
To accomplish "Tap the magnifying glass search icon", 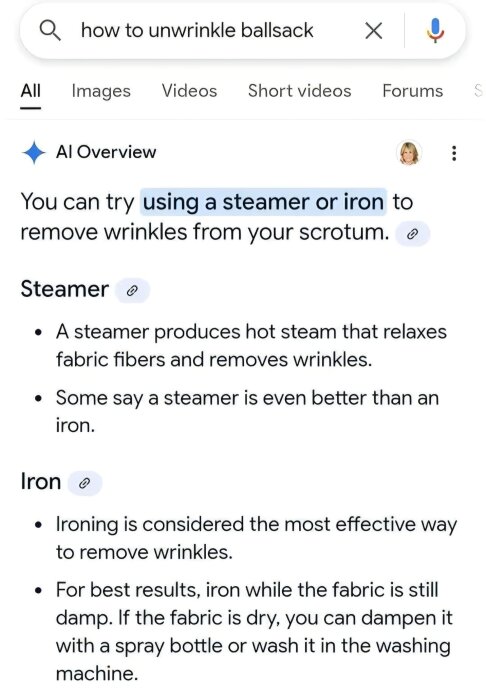I will (x=50, y=31).
